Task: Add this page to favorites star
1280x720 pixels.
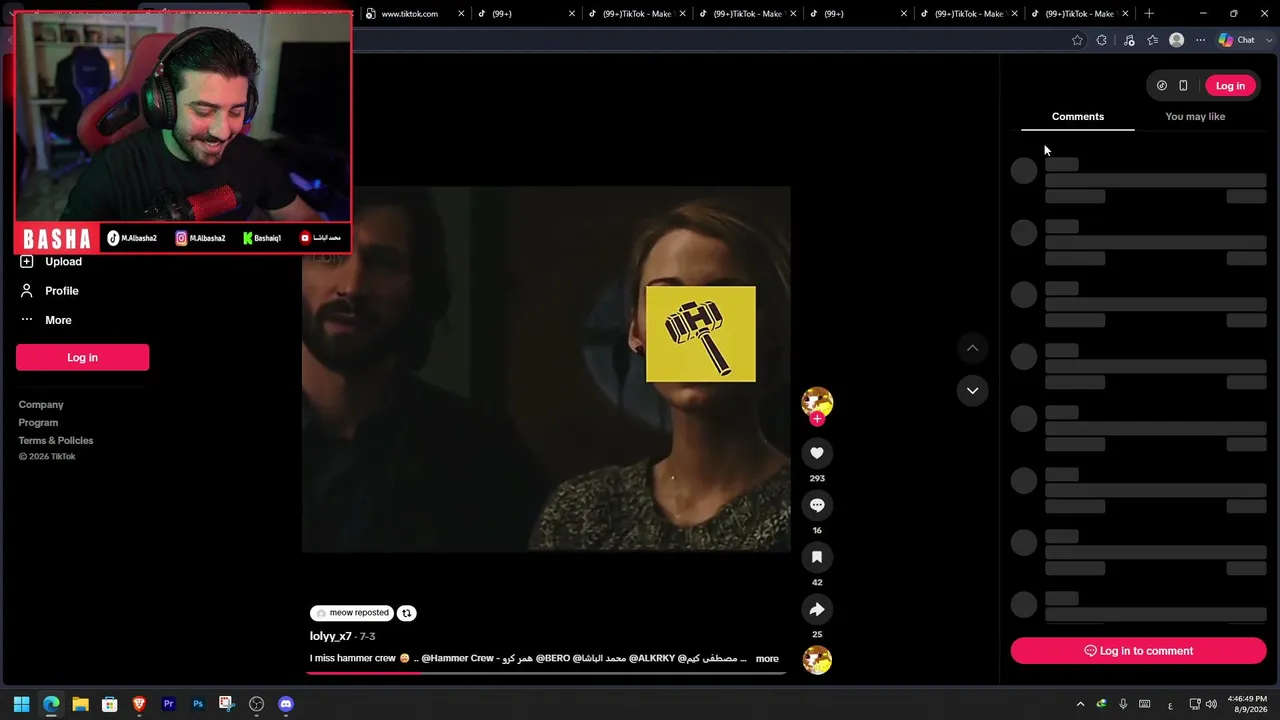Action: pyautogui.click(x=1077, y=40)
